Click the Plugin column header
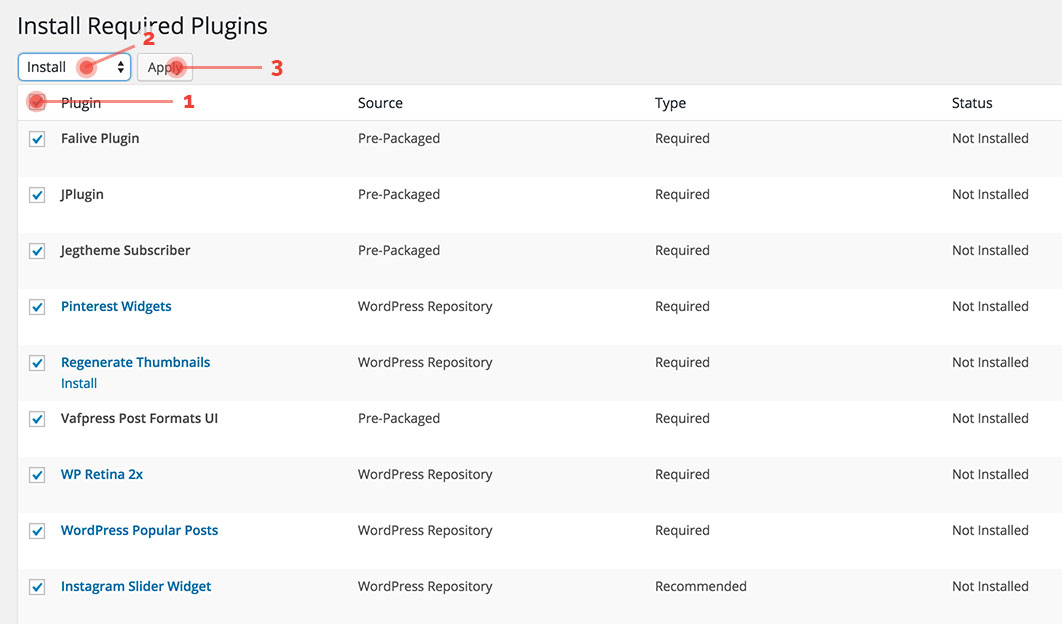The height and width of the screenshot is (624, 1062). pyautogui.click(x=80, y=102)
